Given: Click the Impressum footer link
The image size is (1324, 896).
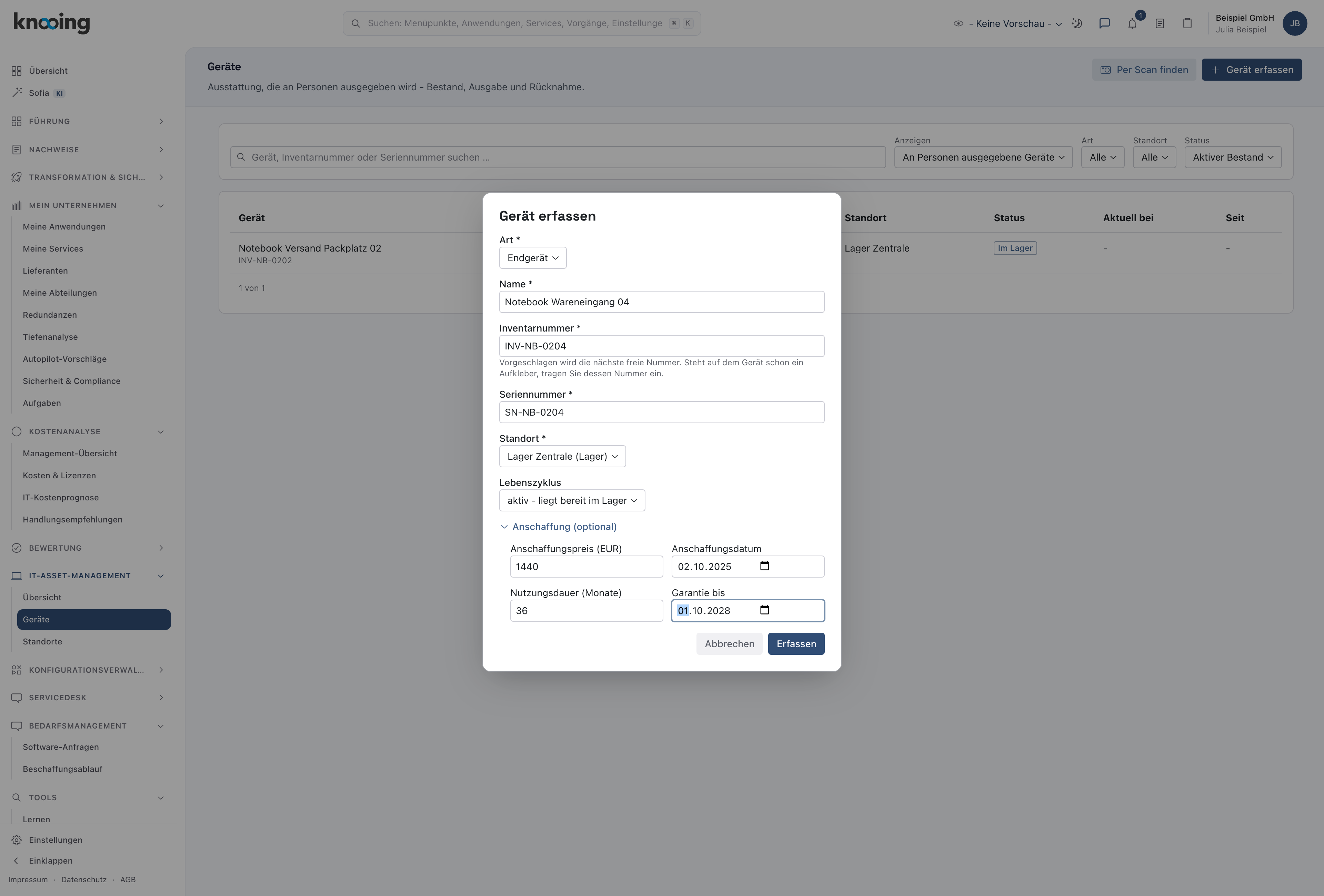Looking at the screenshot, I should coord(28,879).
